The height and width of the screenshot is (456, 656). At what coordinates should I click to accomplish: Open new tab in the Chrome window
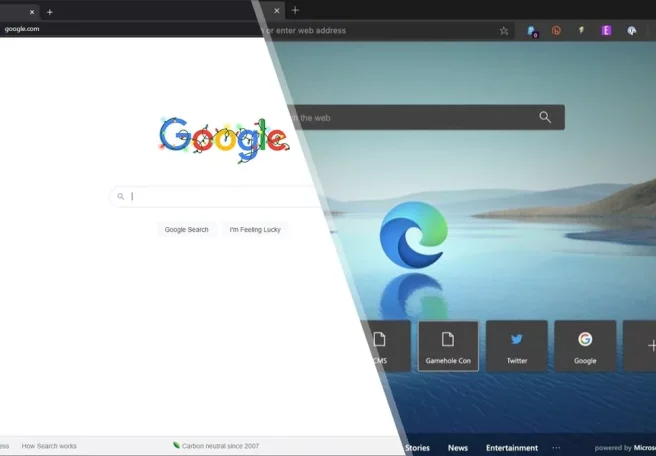(x=50, y=12)
